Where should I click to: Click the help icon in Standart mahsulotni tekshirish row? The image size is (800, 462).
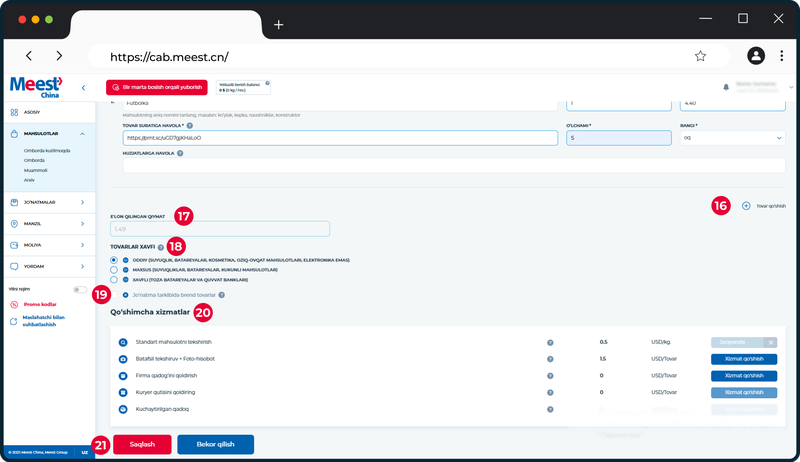click(x=550, y=343)
